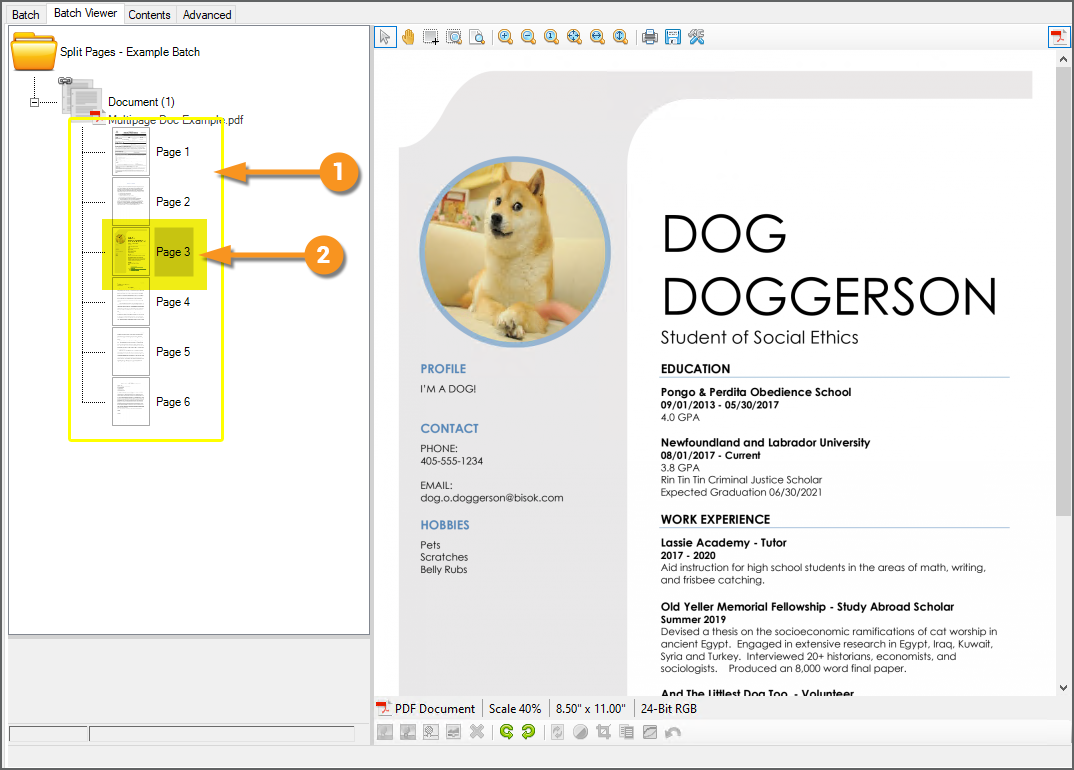Click the PDF icon at top right
The height and width of the screenshot is (770, 1074).
click(1059, 37)
